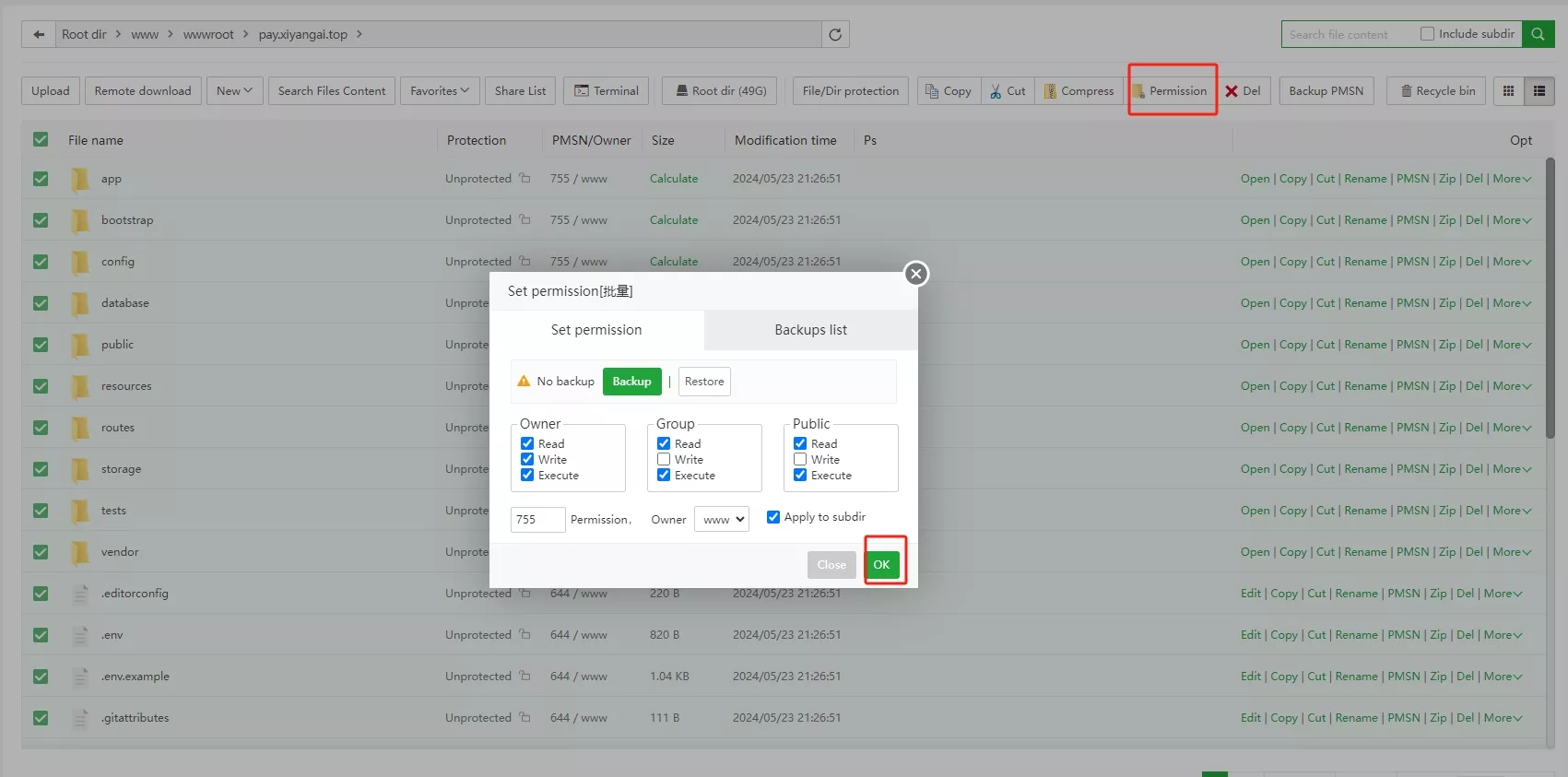
Task: Toggle the Include subdir checkbox
Action: [x=1427, y=34]
